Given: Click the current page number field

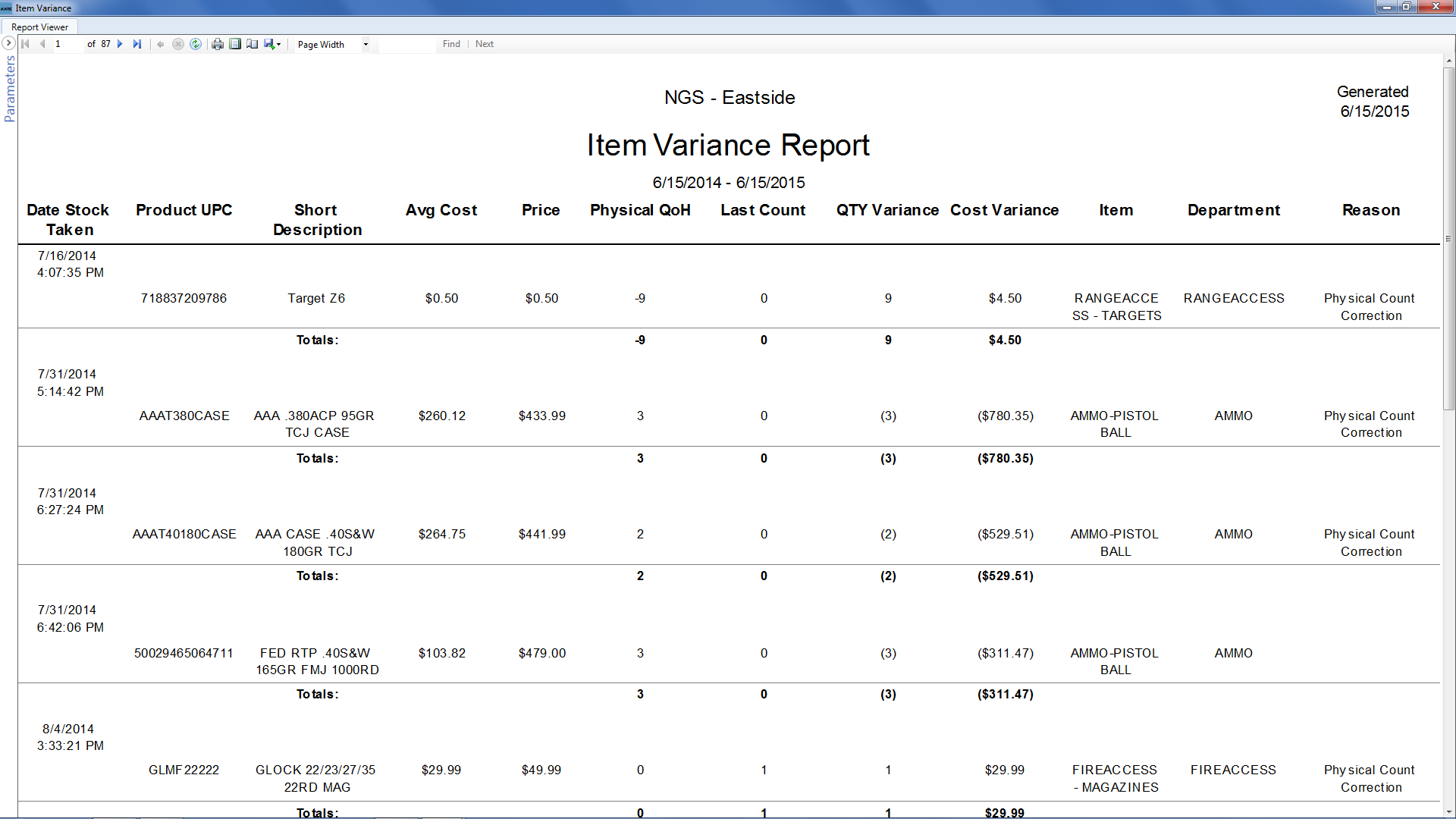Looking at the screenshot, I should coord(67,44).
